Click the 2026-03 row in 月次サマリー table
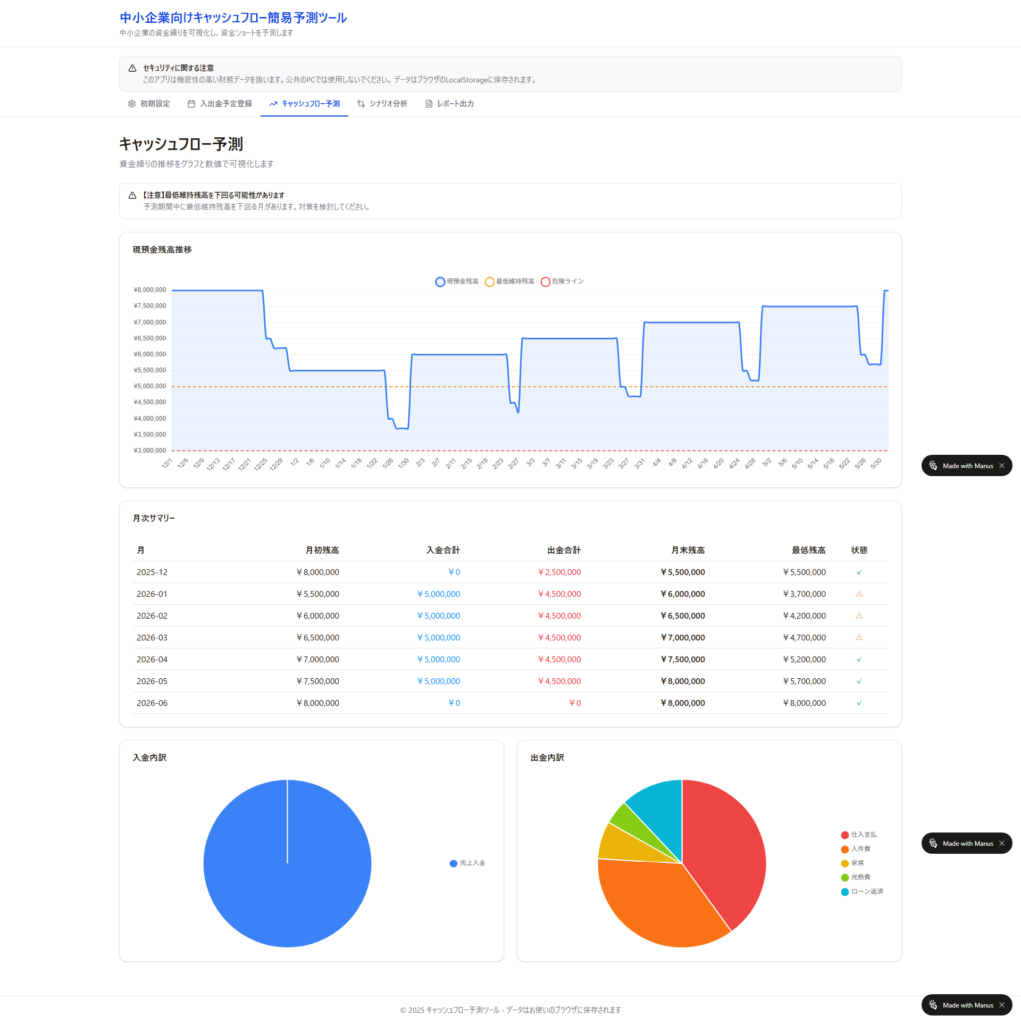Viewport: 1021px width, 1024px height. pos(509,637)
